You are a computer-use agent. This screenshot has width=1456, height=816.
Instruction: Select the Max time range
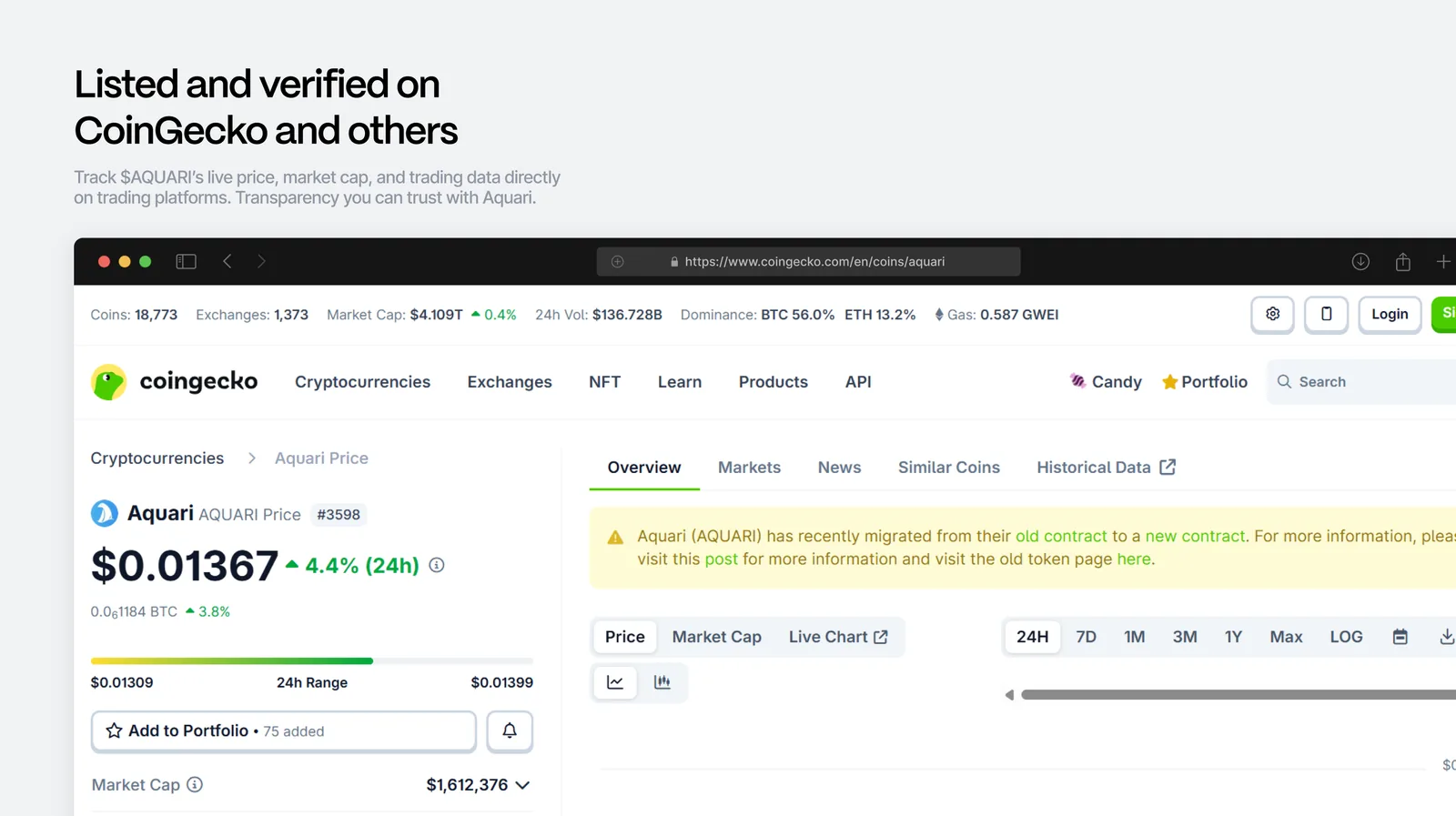[1286, 637]
